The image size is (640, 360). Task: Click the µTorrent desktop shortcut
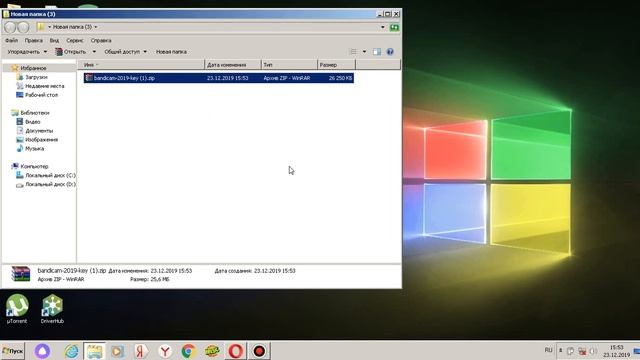click(17, 309)
